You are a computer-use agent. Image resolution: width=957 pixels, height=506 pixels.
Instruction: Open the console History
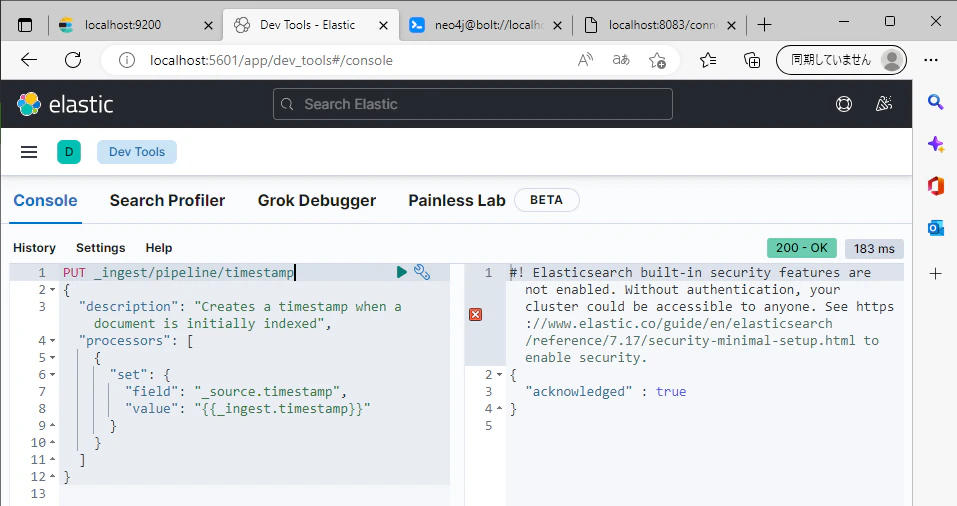pos(34,248)
